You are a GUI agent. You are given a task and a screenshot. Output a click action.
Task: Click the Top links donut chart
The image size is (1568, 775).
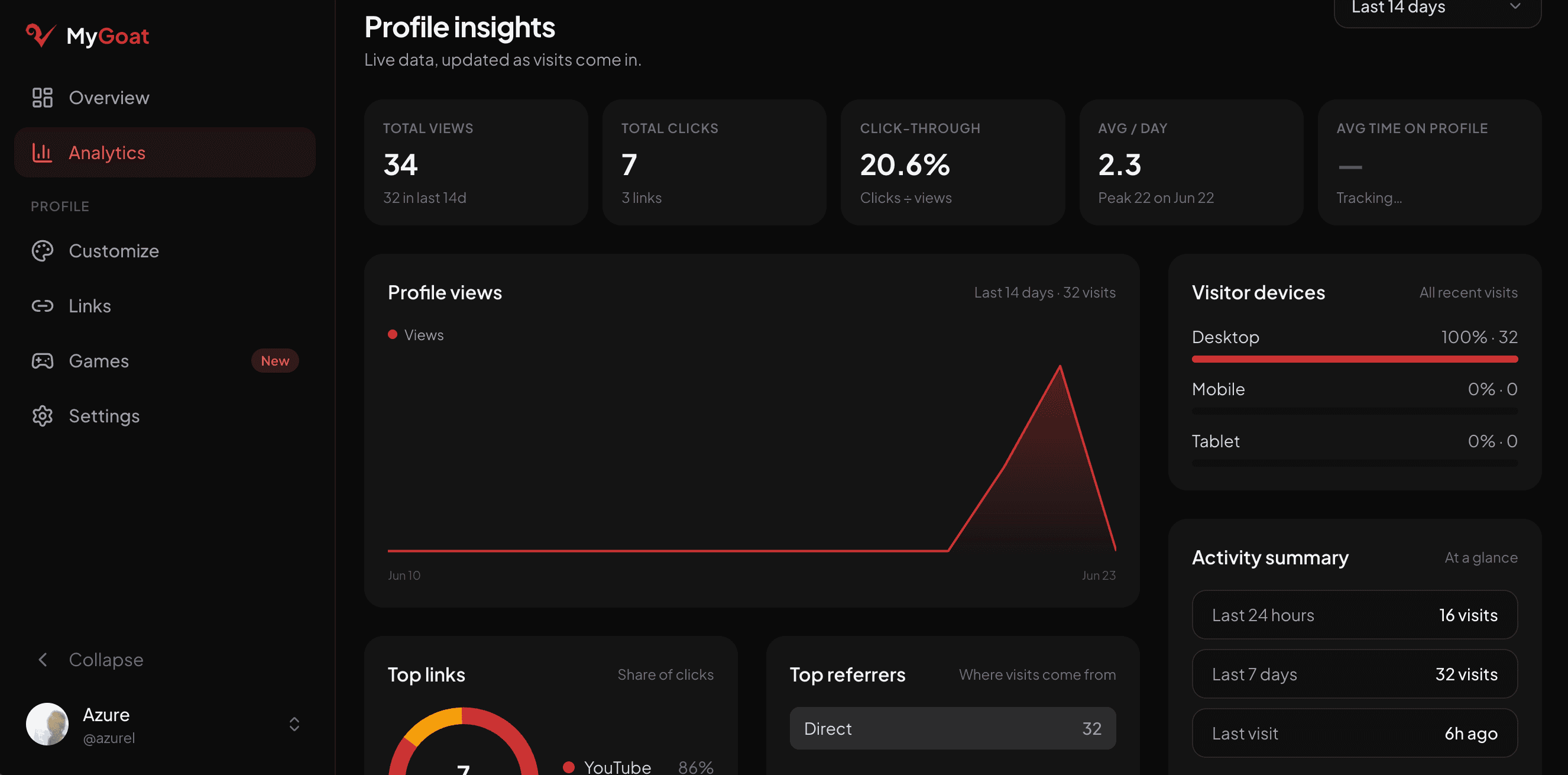[463, 741]
